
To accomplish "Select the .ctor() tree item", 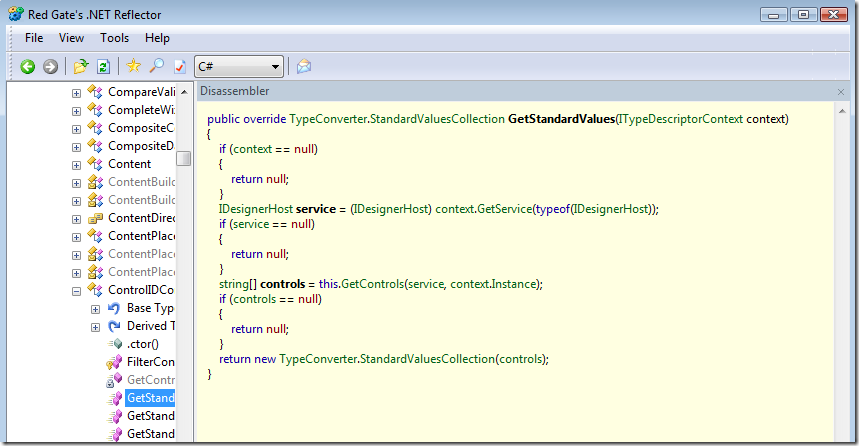I will [x=142, y=344].
